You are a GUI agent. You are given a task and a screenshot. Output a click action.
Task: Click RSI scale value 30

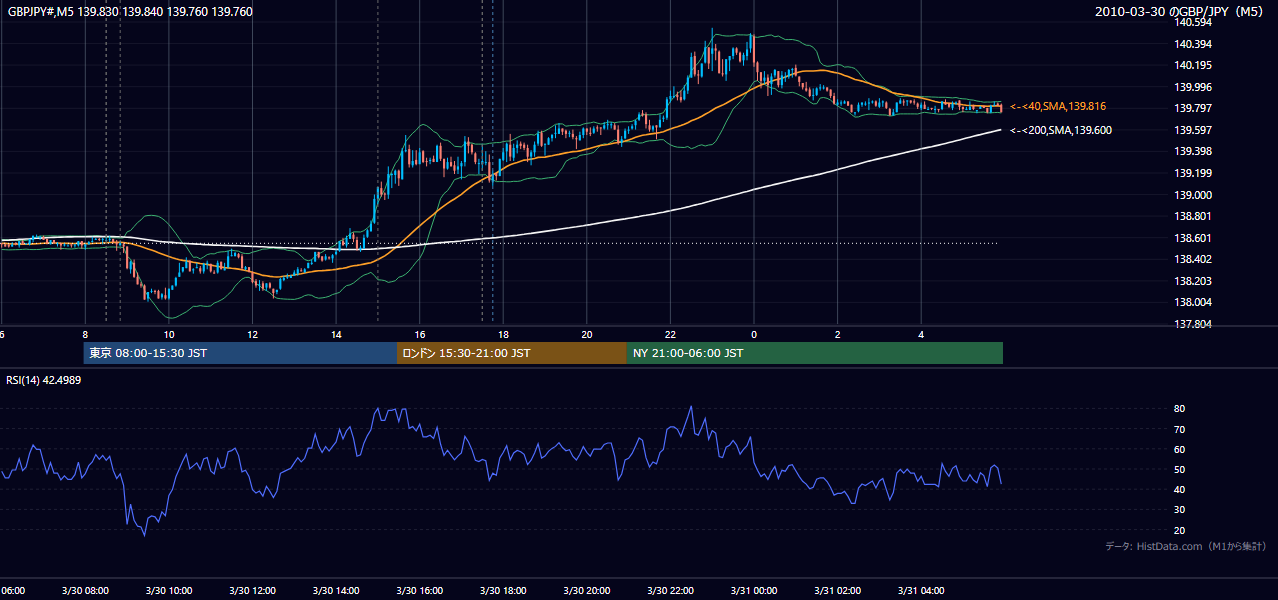pos(1180,510)
